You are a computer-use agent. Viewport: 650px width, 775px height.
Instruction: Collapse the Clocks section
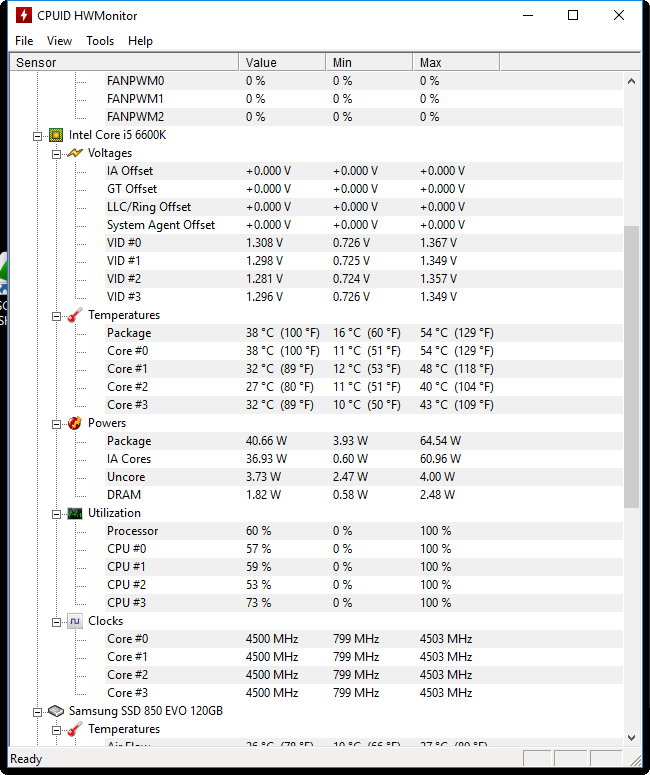[56, 622]
